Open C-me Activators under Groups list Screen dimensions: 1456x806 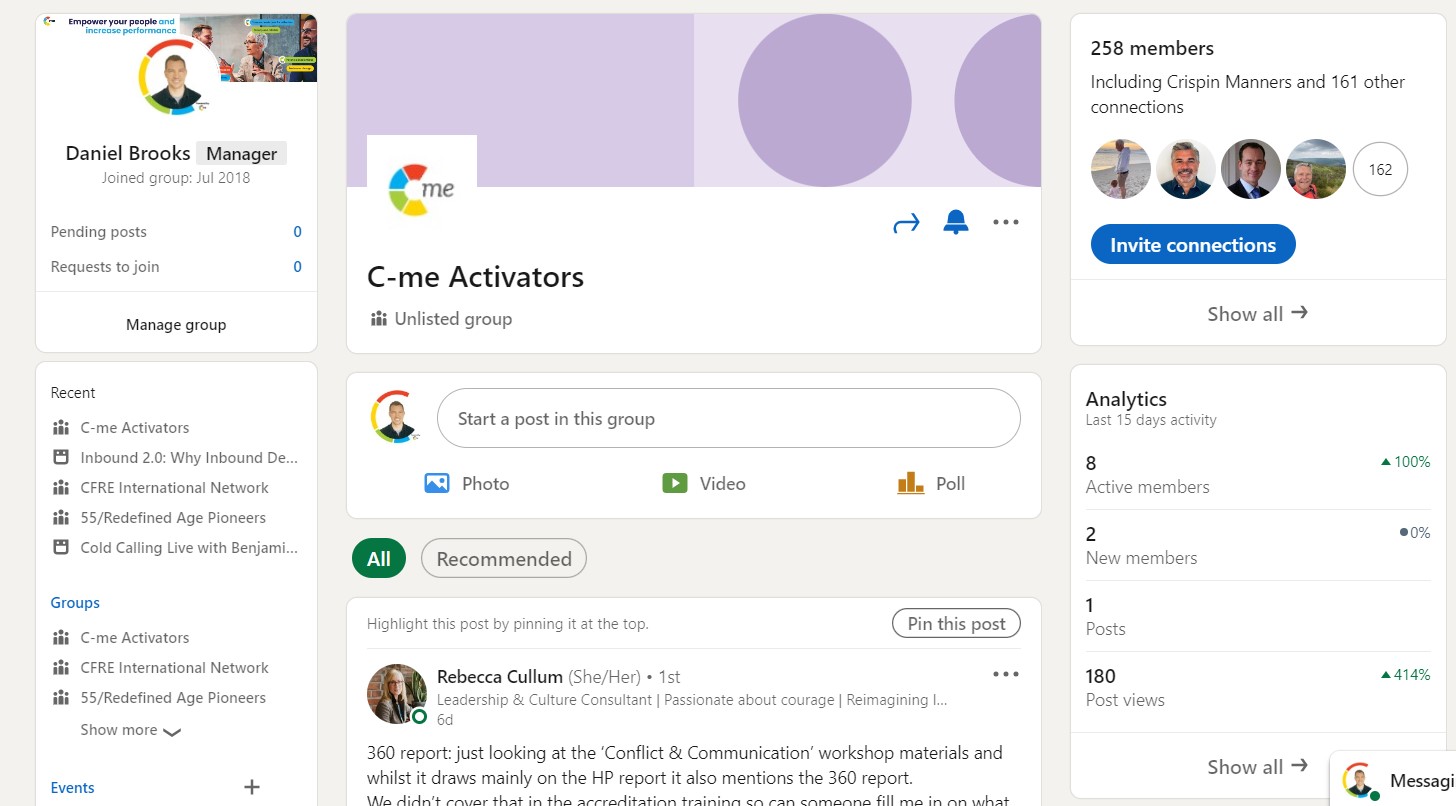(135, 637)
